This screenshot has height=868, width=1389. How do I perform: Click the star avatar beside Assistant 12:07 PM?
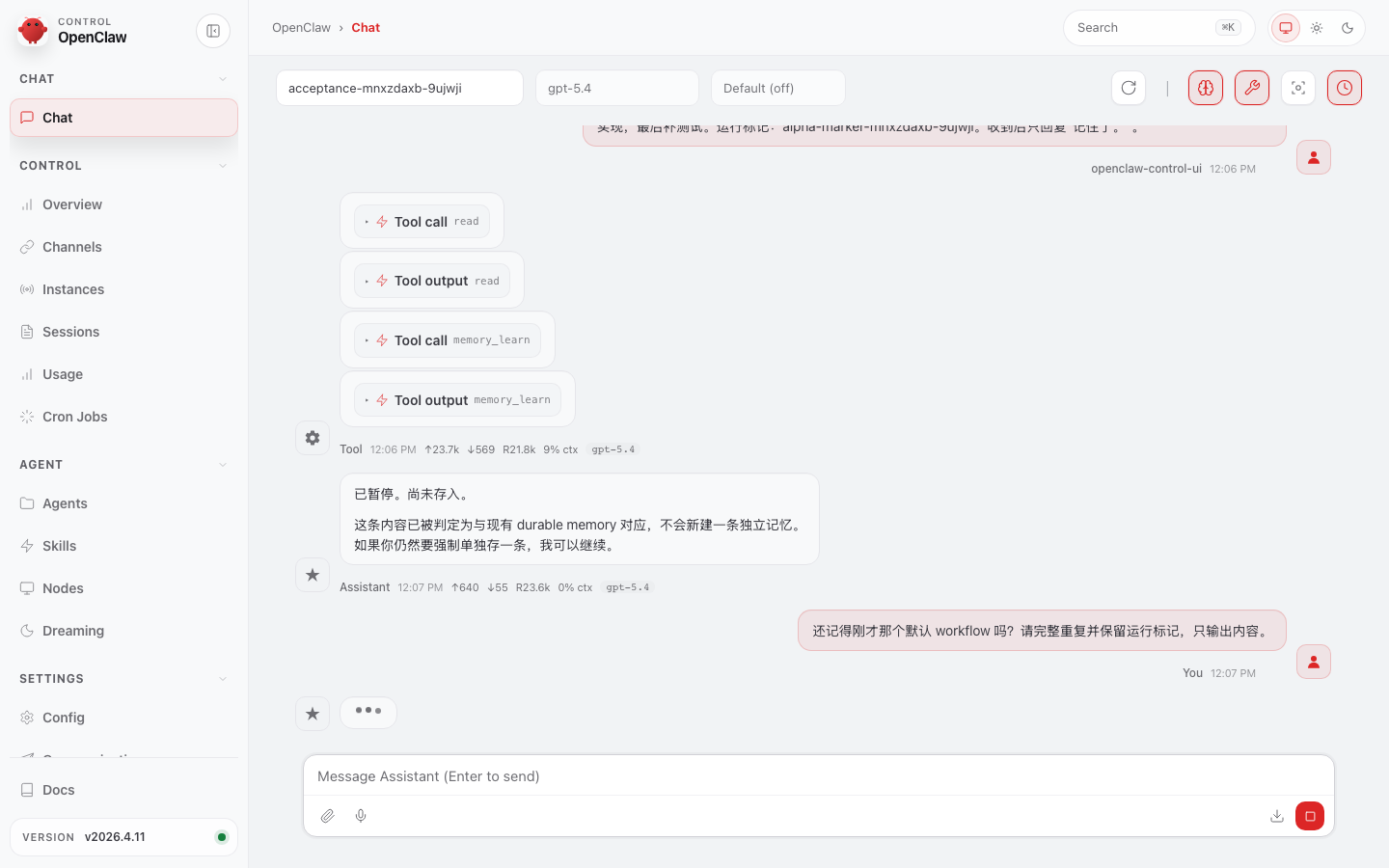pos(313,575)
